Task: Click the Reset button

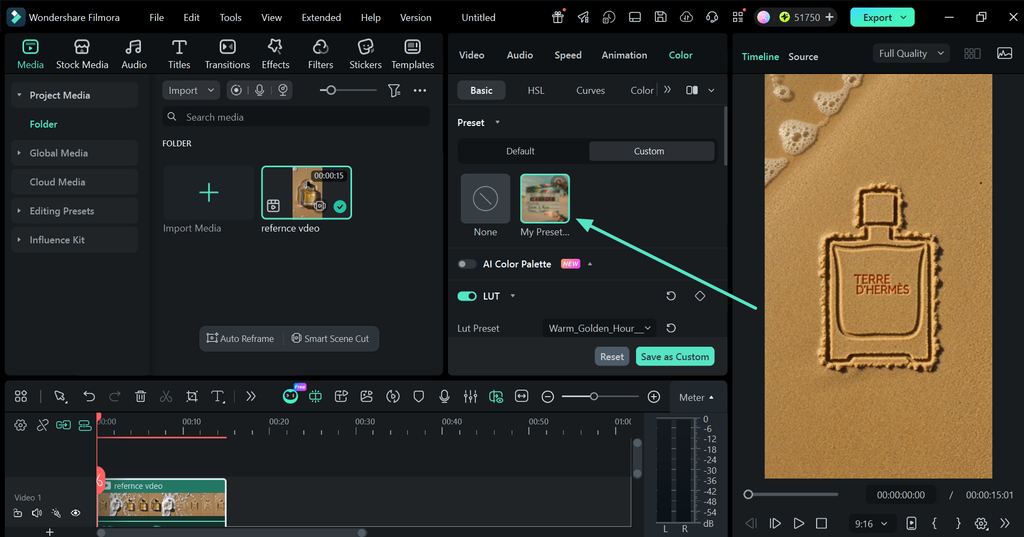Action: point(612,356)
